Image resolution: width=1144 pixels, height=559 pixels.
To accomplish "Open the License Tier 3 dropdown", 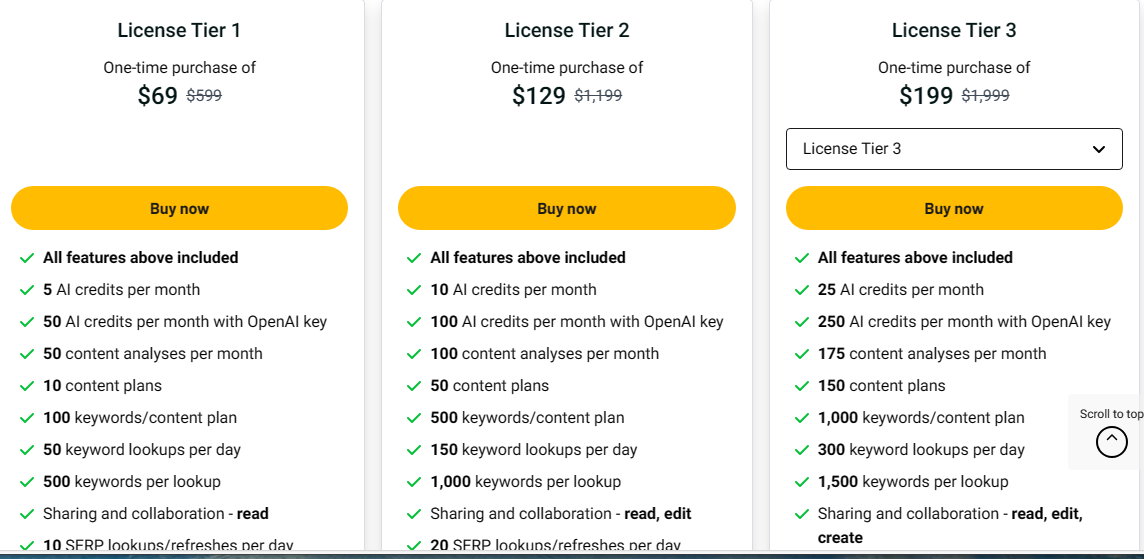I will point(953,149).
